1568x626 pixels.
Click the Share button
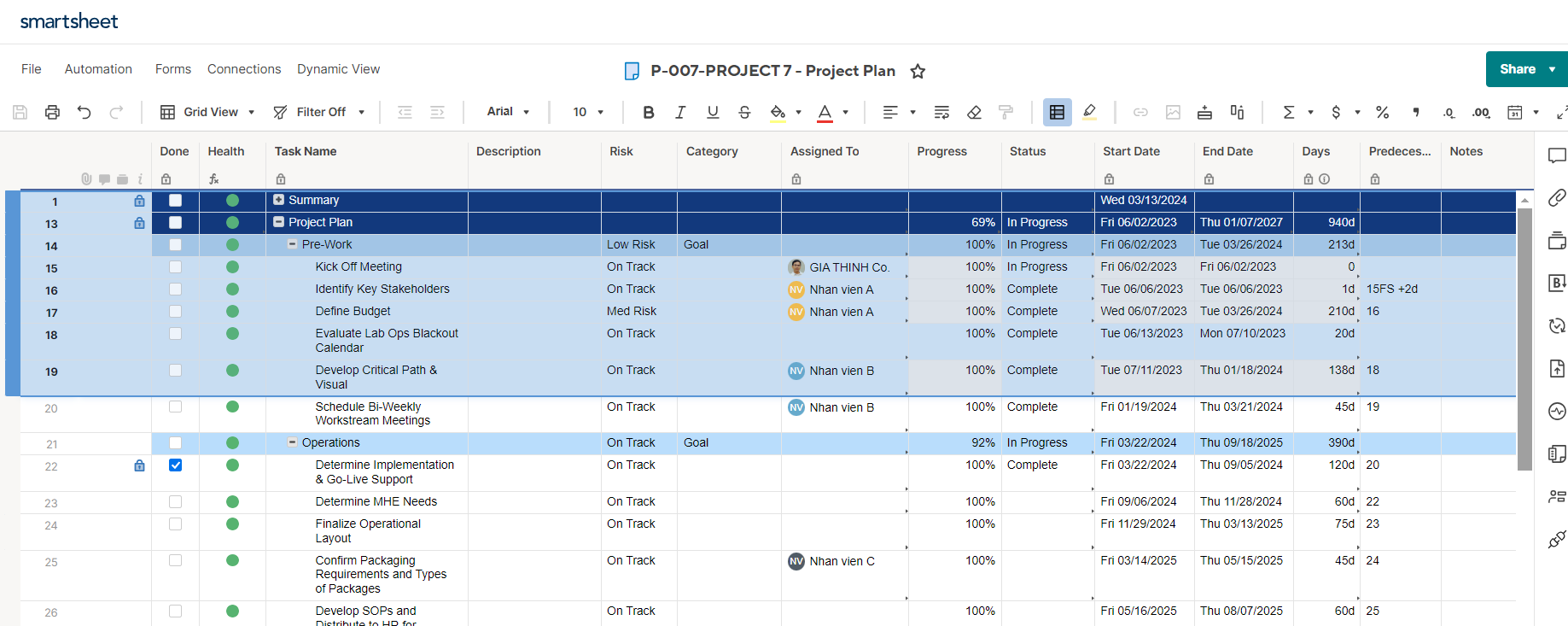1517,69
